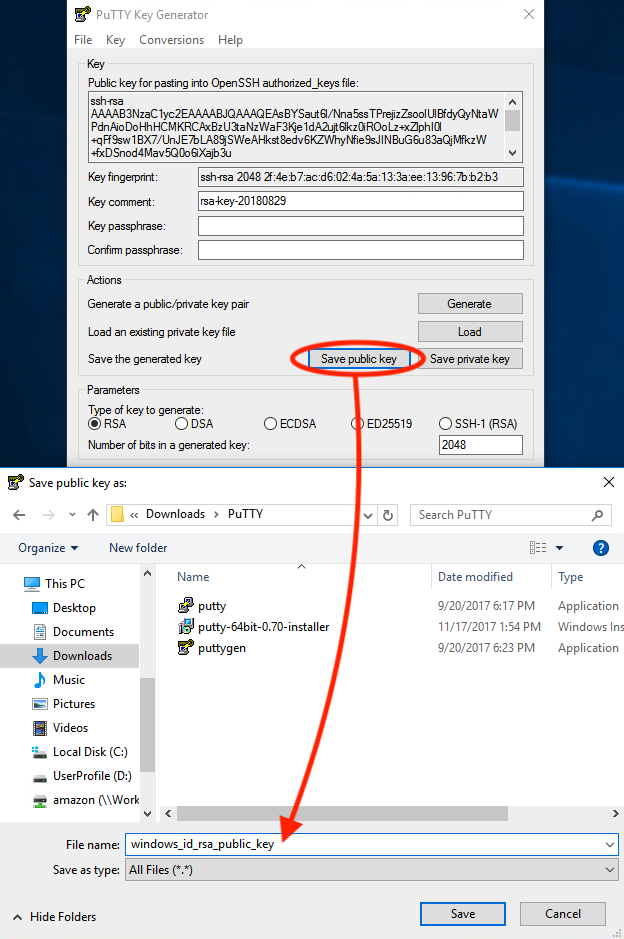Open the Organize dropdown menu
The height and width of the screenshot is (939, 624).
48,548
